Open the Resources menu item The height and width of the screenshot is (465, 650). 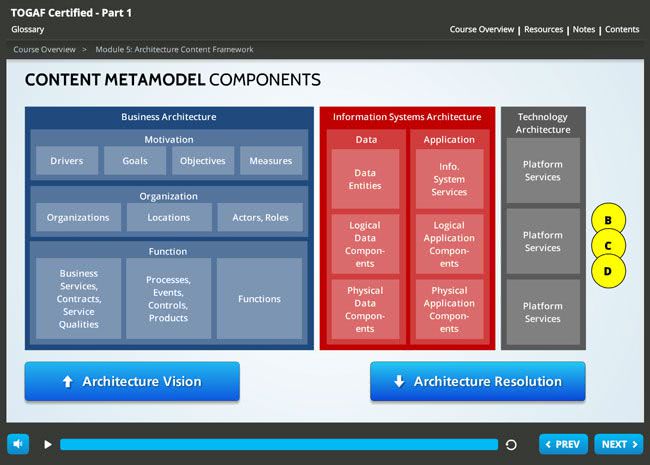[x=543, y=29]
